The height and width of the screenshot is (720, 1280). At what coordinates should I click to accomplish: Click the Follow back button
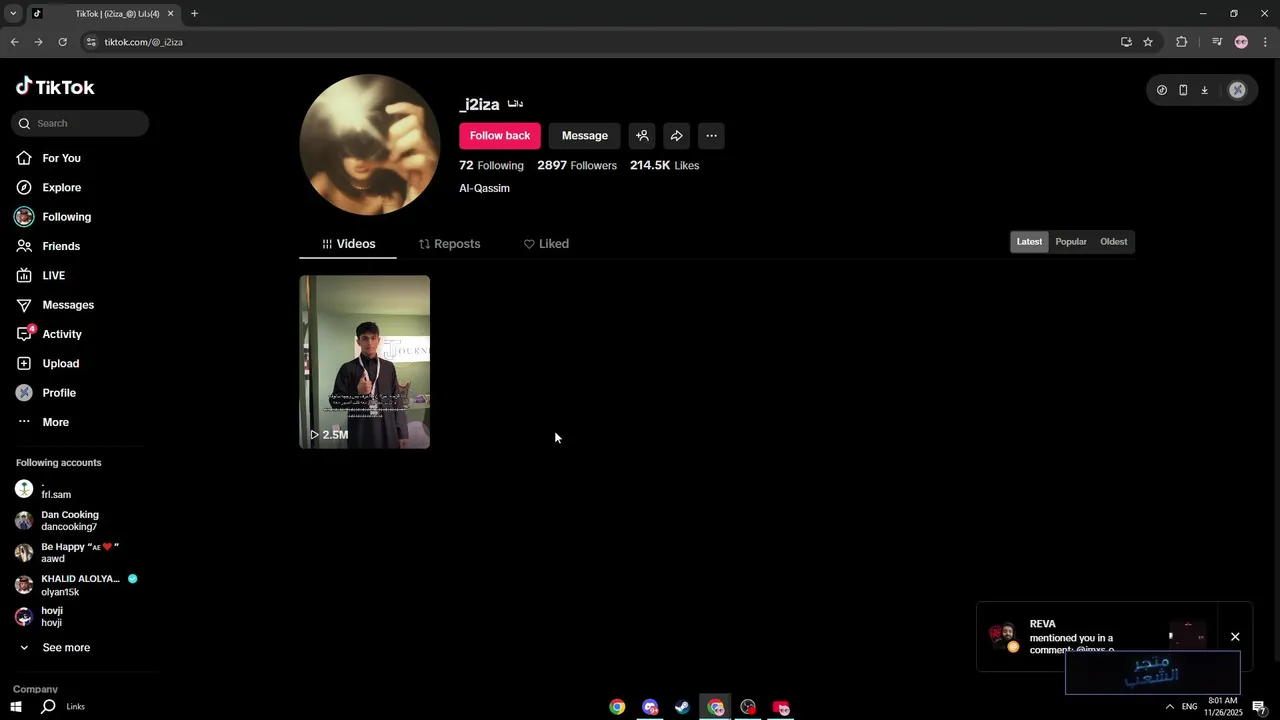click(x=500, y=136)
